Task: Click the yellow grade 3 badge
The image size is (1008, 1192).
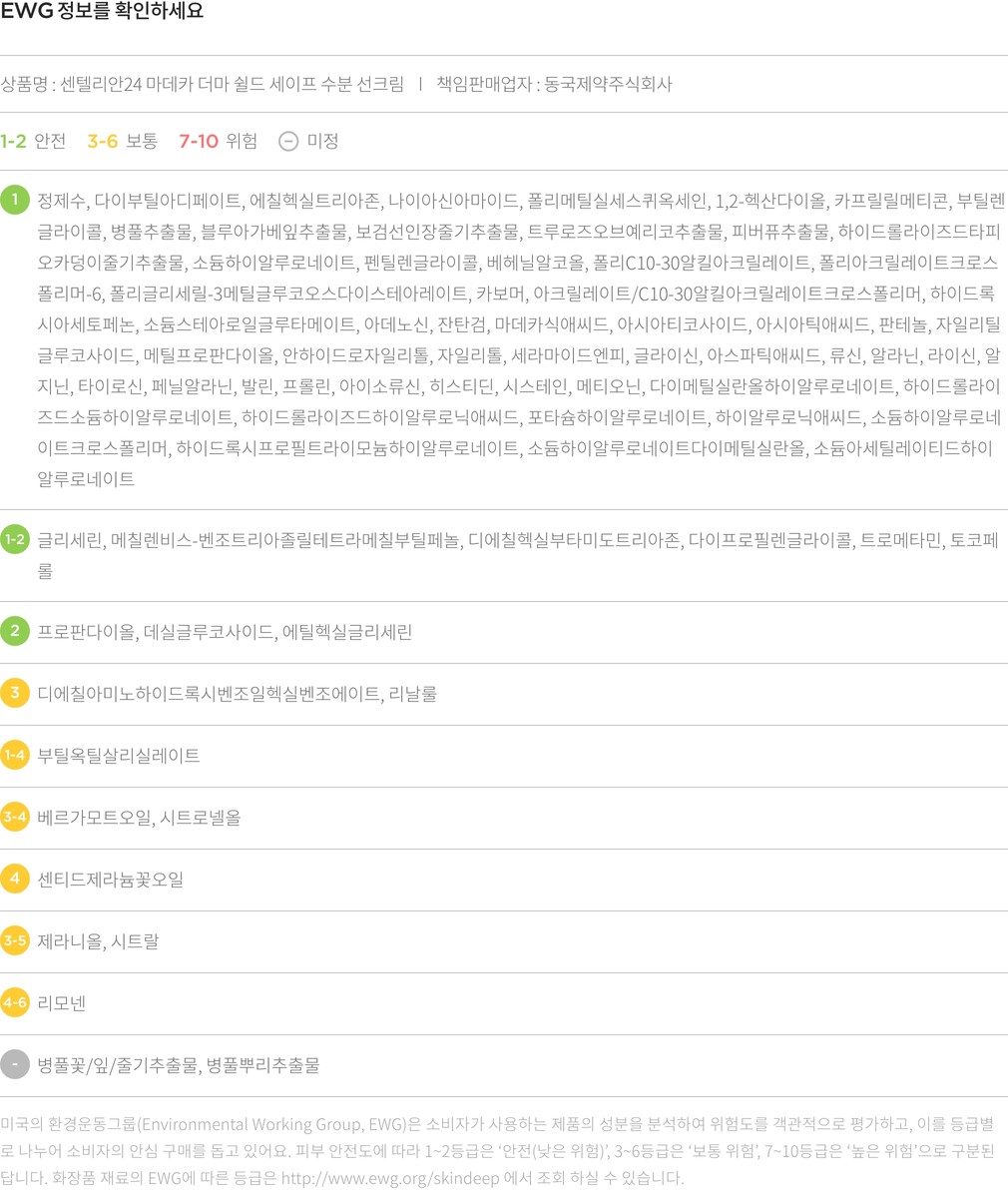Action: coord(15,693)
